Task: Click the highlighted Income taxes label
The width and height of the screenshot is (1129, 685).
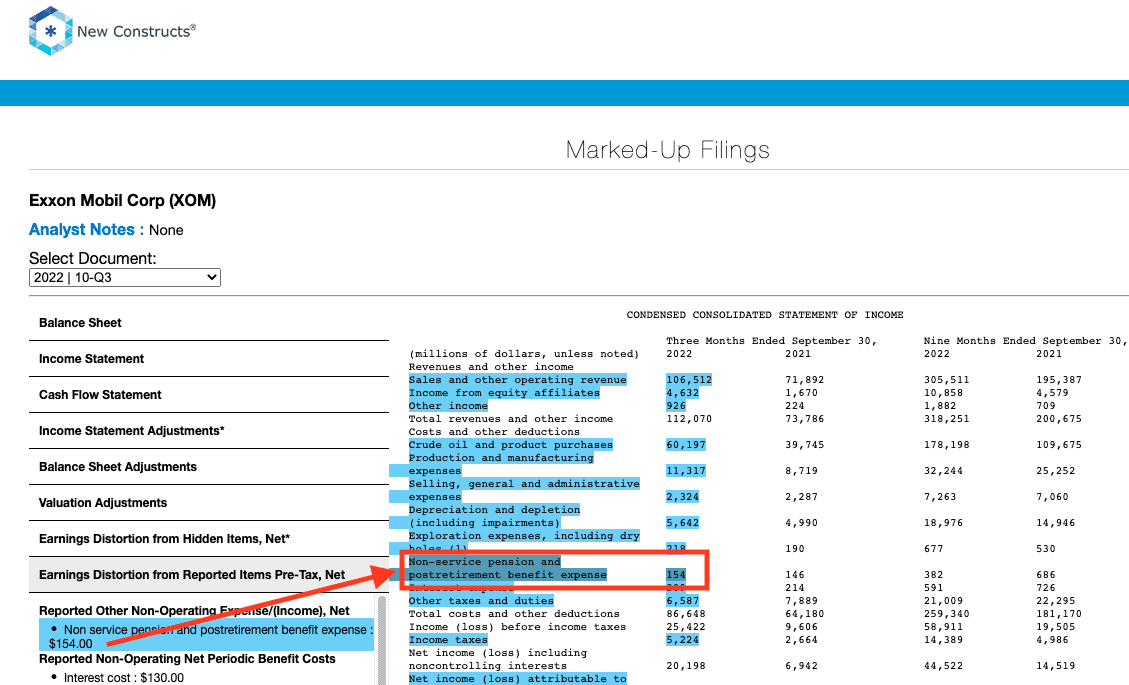Action: [448, 640]
